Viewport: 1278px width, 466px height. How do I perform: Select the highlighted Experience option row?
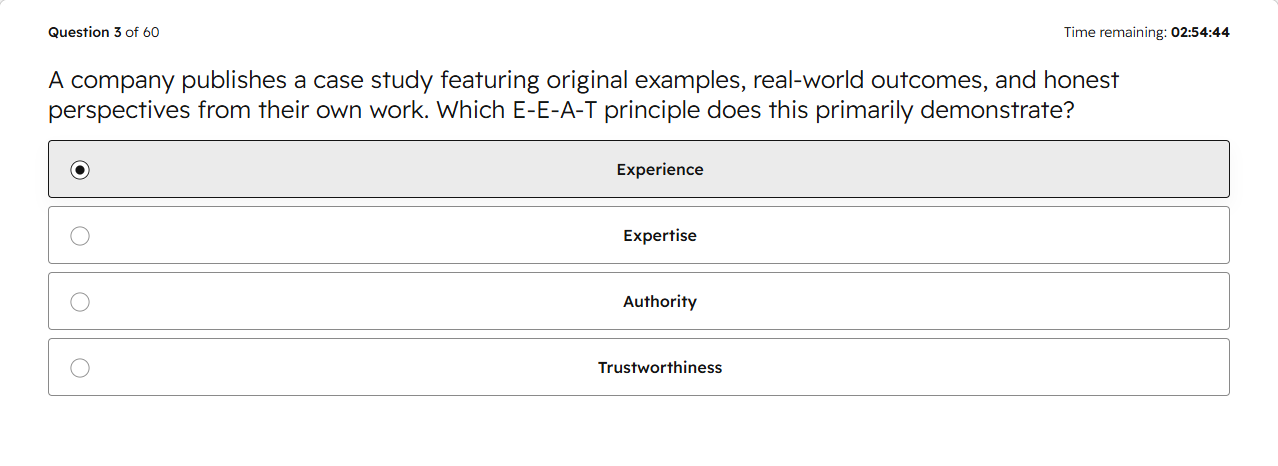pos(639,169)
